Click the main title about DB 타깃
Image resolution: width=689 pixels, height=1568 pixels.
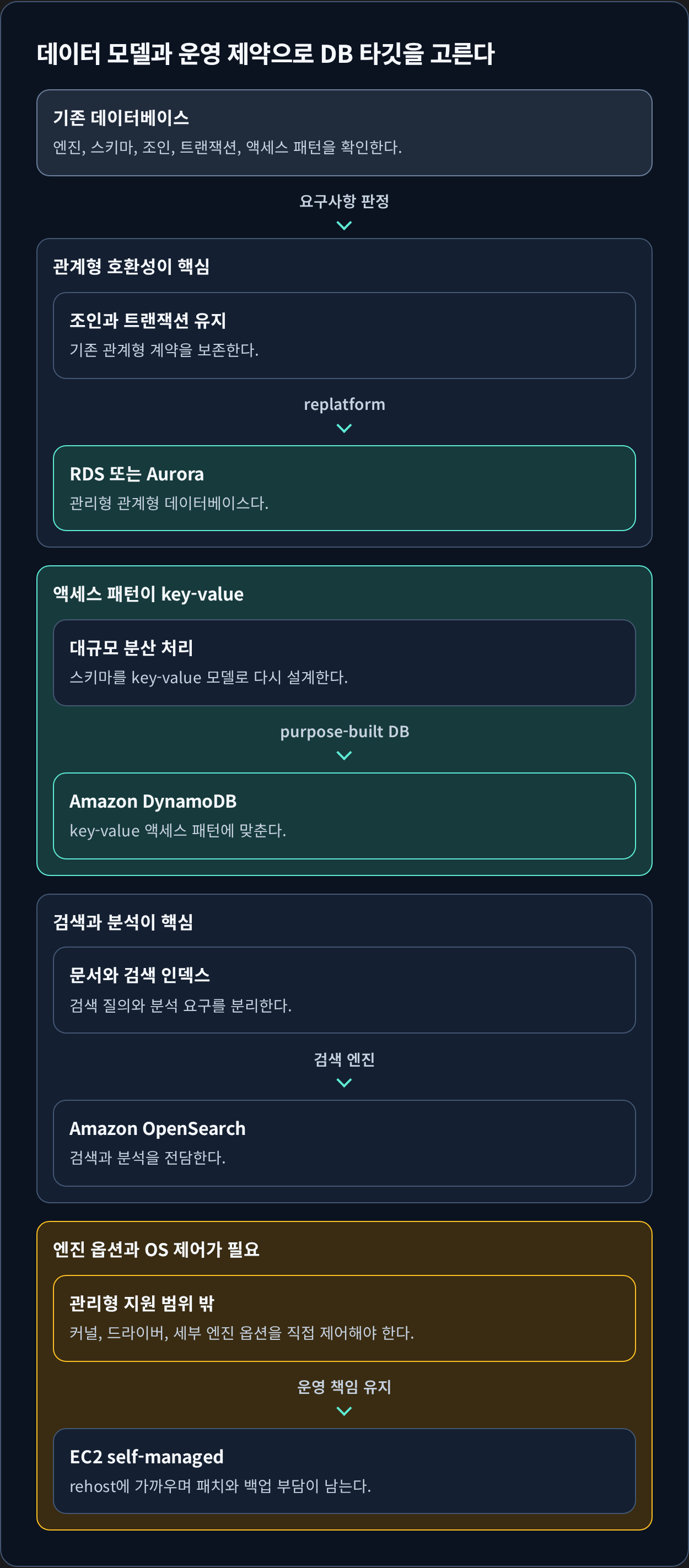(266, 53)
